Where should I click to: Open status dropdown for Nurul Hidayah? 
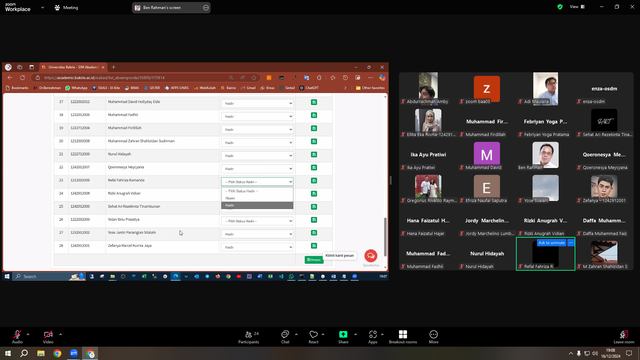[x=257, y=156]
